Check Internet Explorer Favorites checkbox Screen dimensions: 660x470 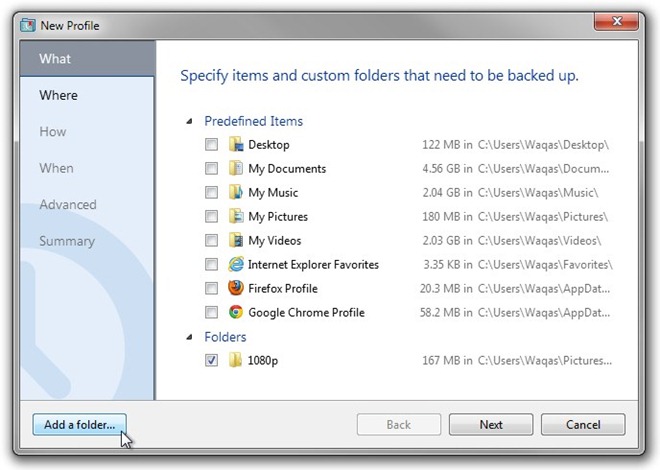tap(211, 264)
